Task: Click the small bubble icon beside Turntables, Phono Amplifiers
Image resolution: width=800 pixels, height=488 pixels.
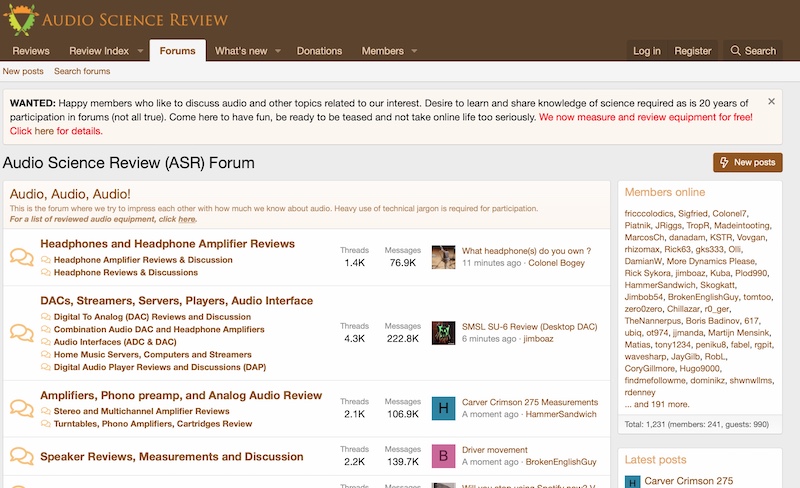Action: pyautogui.click(x=45, y=424)
